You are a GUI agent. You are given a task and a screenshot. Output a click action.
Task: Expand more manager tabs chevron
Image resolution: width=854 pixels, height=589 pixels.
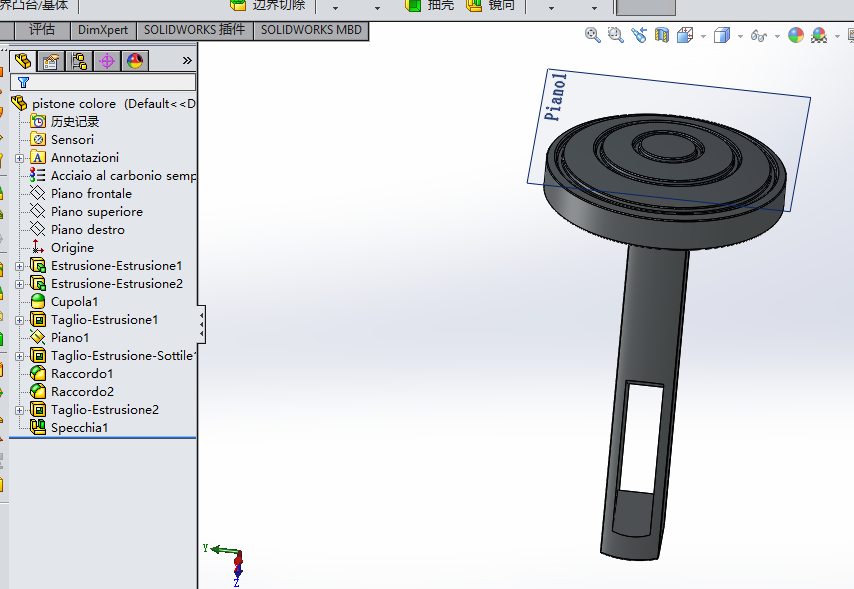tap(187, 60)
